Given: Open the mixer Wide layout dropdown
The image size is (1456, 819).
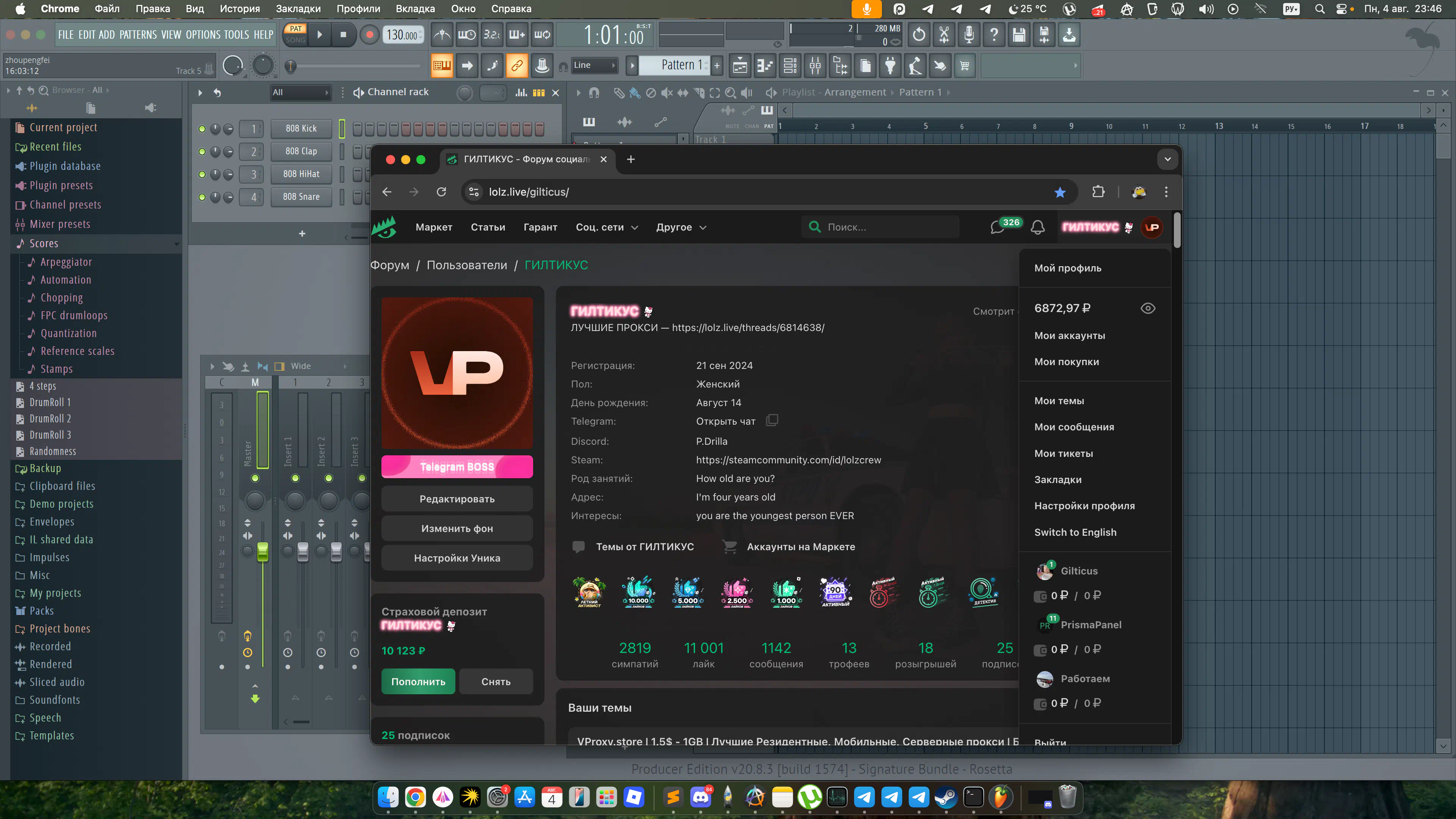Looking at the screenshot, I should [318, 366].
